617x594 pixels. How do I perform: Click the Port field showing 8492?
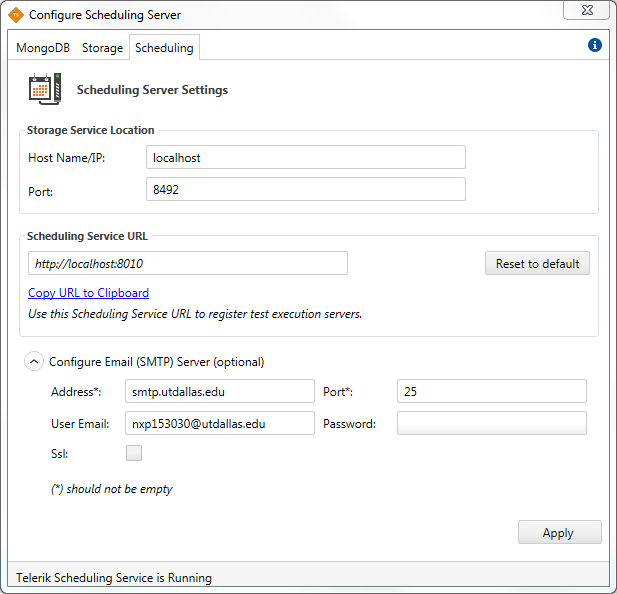pyautogui.click(x=305, y=189)
